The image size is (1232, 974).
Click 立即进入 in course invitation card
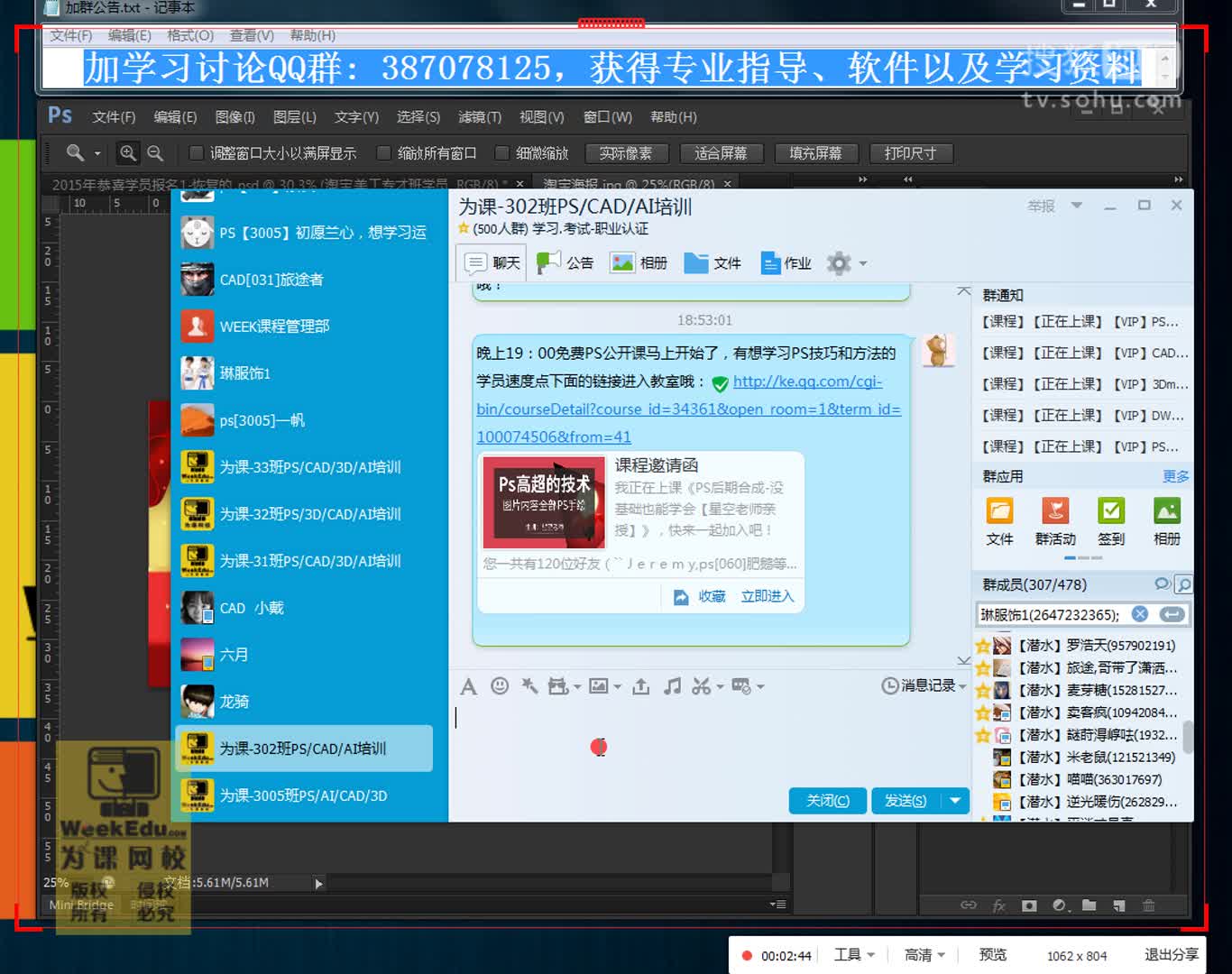[768, 597]
